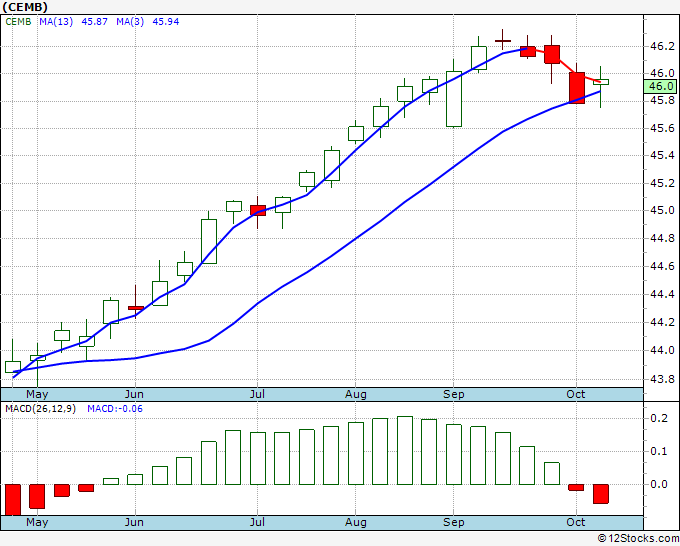Click the 43.8 price axis label
Image resolution: width=680 pixels, height=546 pixels.
tap(662, 379)
